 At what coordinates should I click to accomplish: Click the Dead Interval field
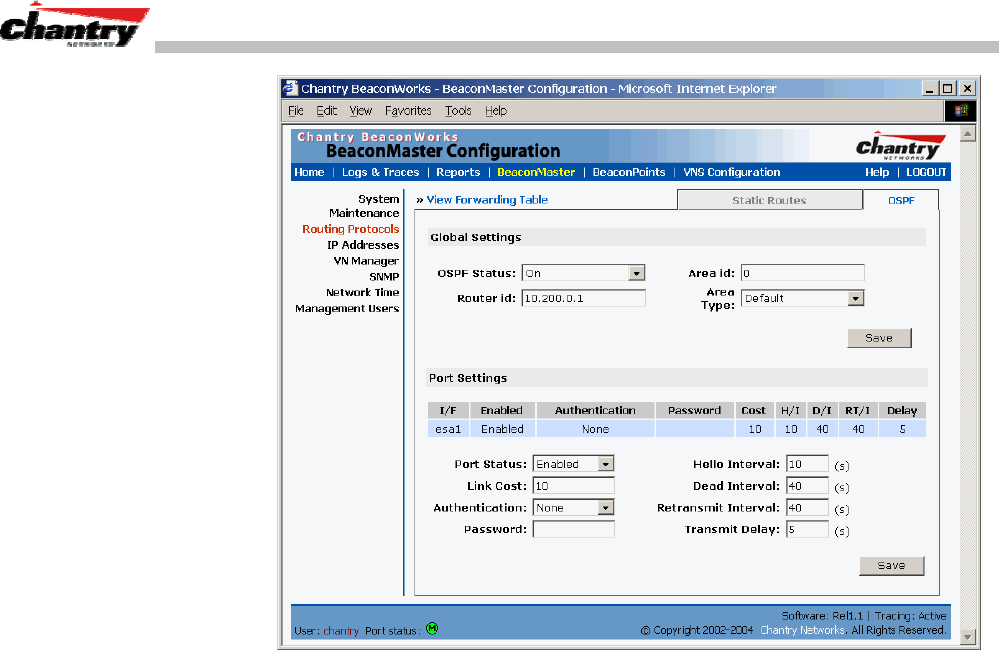(807, 486)
